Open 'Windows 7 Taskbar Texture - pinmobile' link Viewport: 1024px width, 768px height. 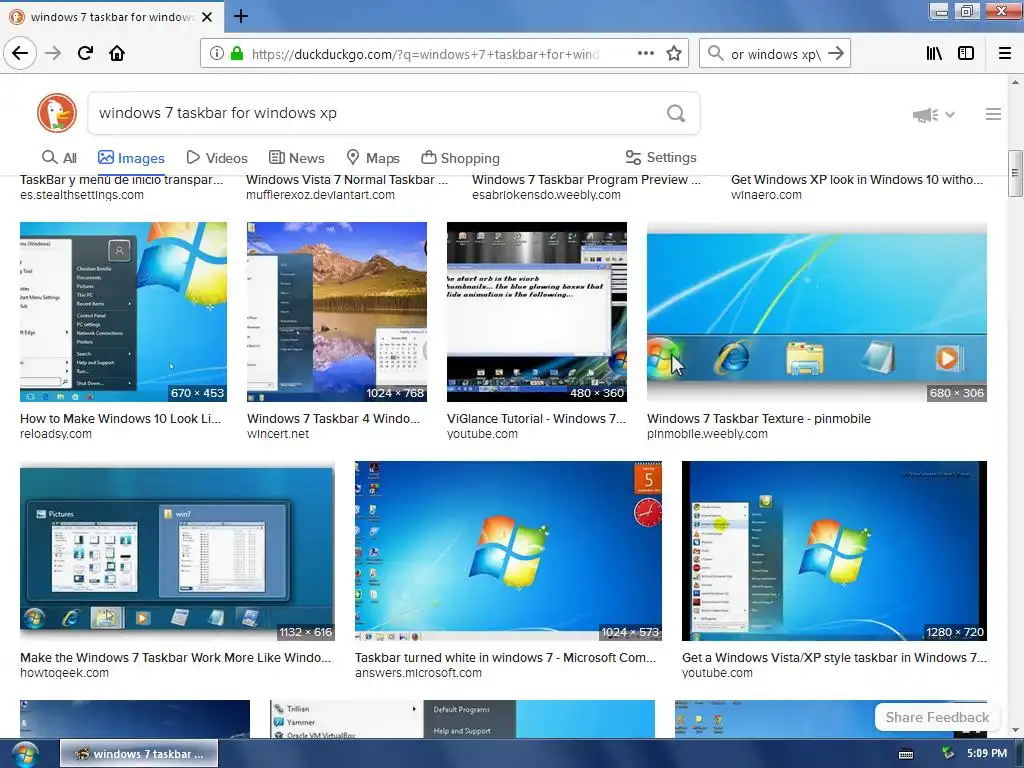point(759,419)
